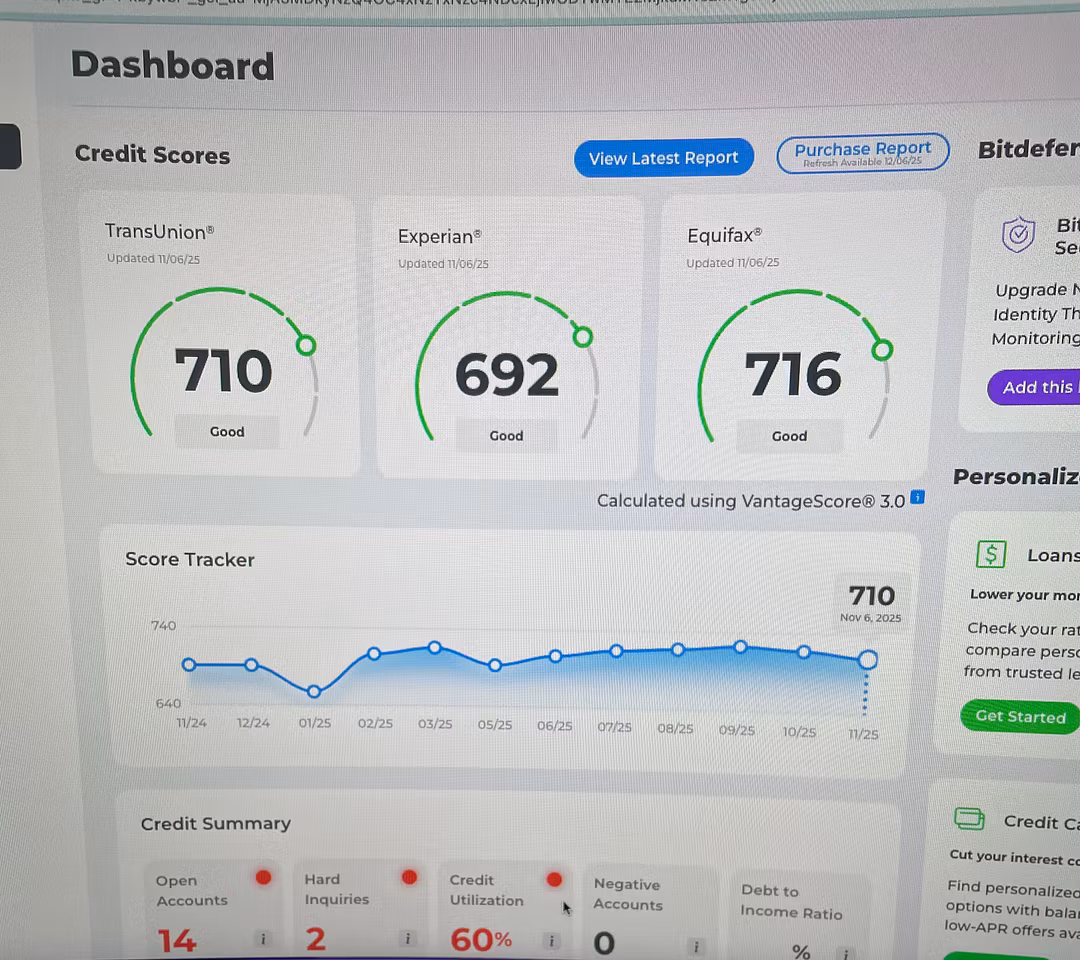The width and height of the screenshot is (1080, 960).
Task: Click the 01/25 data point on Score Tracker
Action: tap(314, 691)
